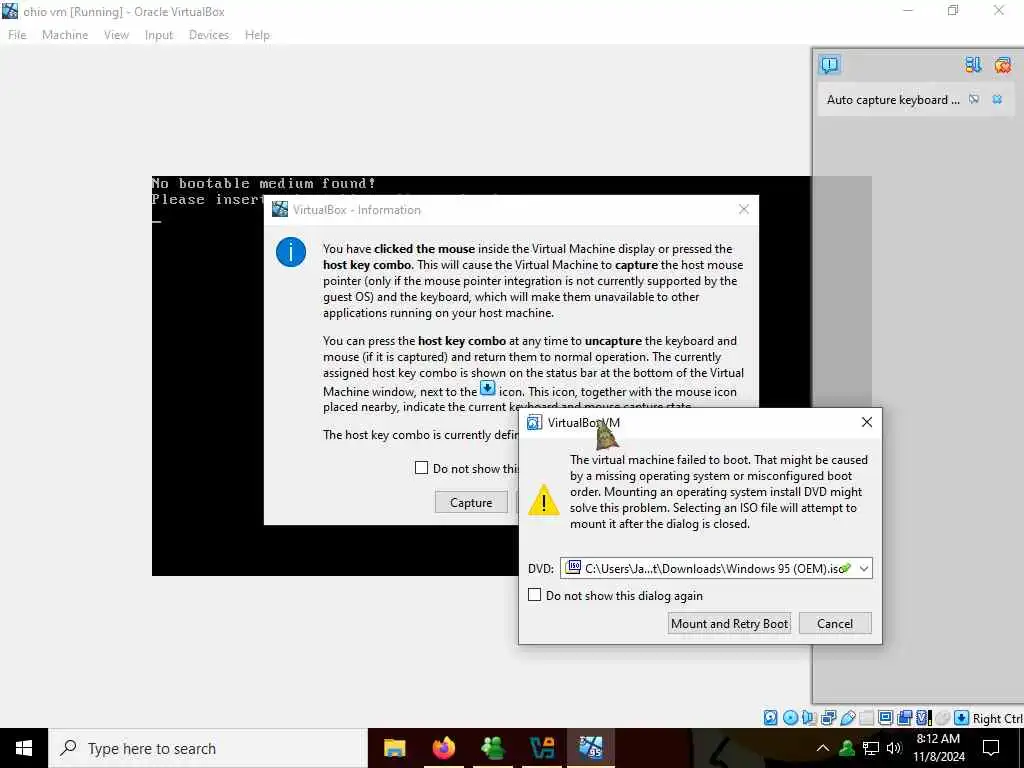Open the View menu
1024x768 pixels.
coord(116,35)
